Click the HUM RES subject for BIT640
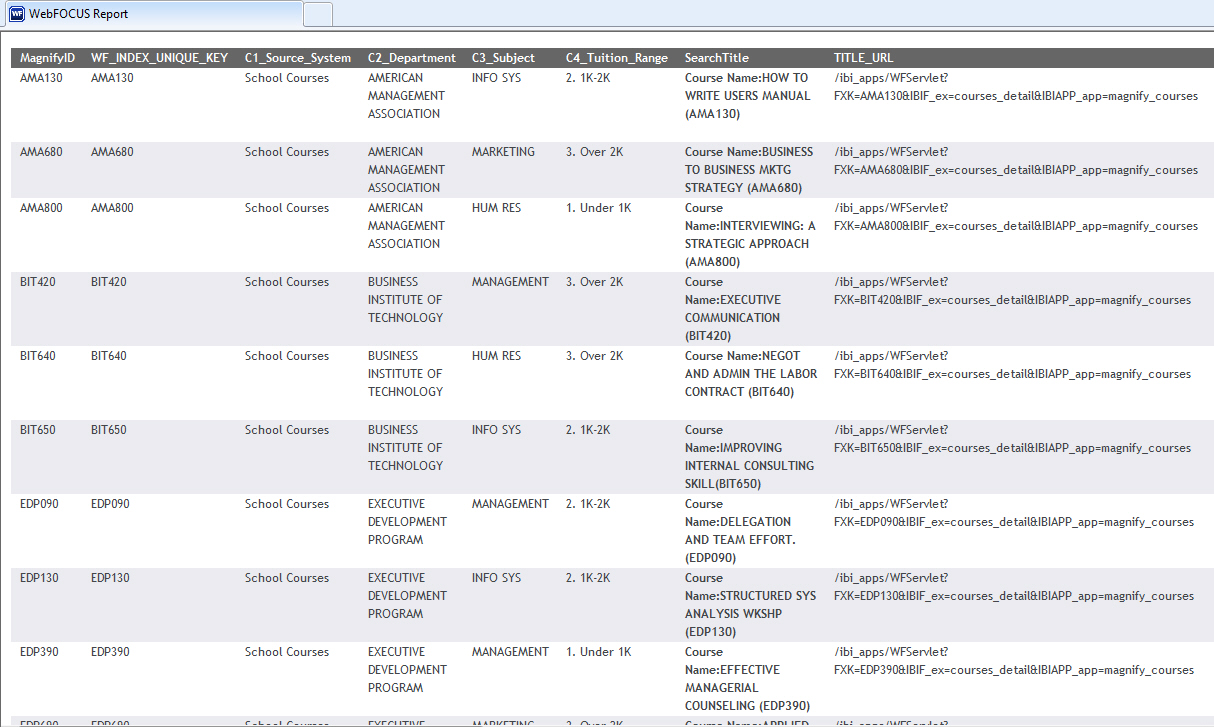 [496, 356]
